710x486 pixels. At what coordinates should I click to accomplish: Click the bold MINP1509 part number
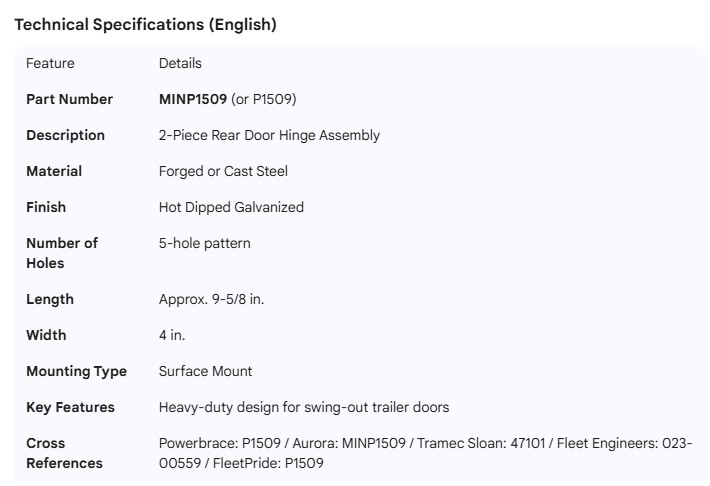pos(193,99)
